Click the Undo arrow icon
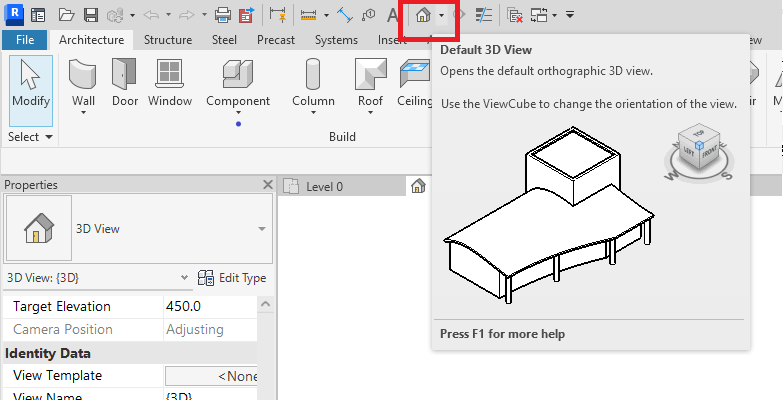 tap(151, 15)
